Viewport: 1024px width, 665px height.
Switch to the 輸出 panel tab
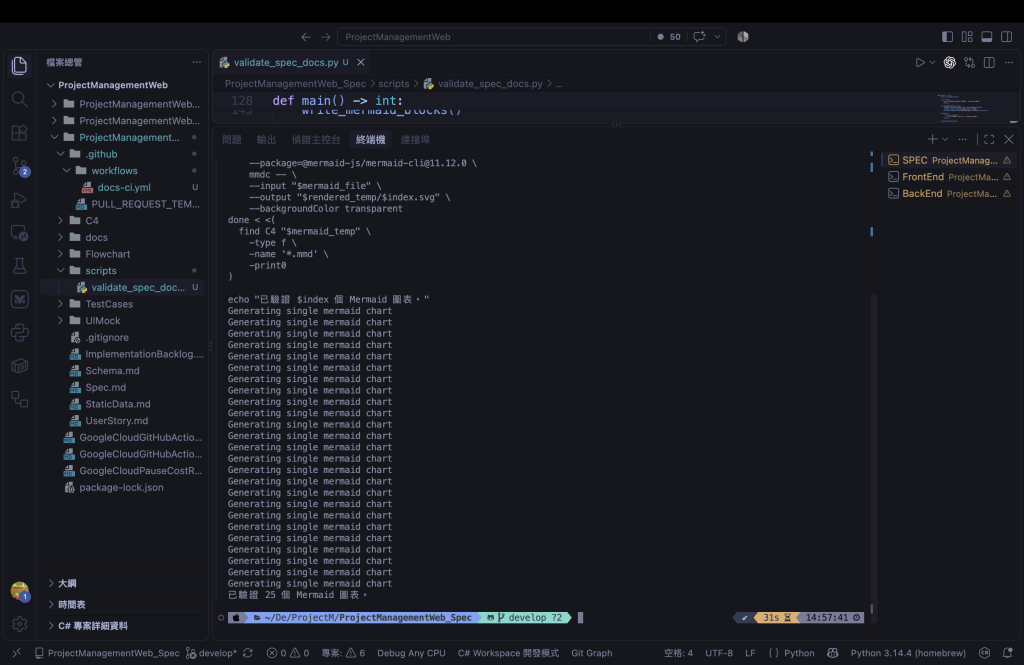pos(266,140)
